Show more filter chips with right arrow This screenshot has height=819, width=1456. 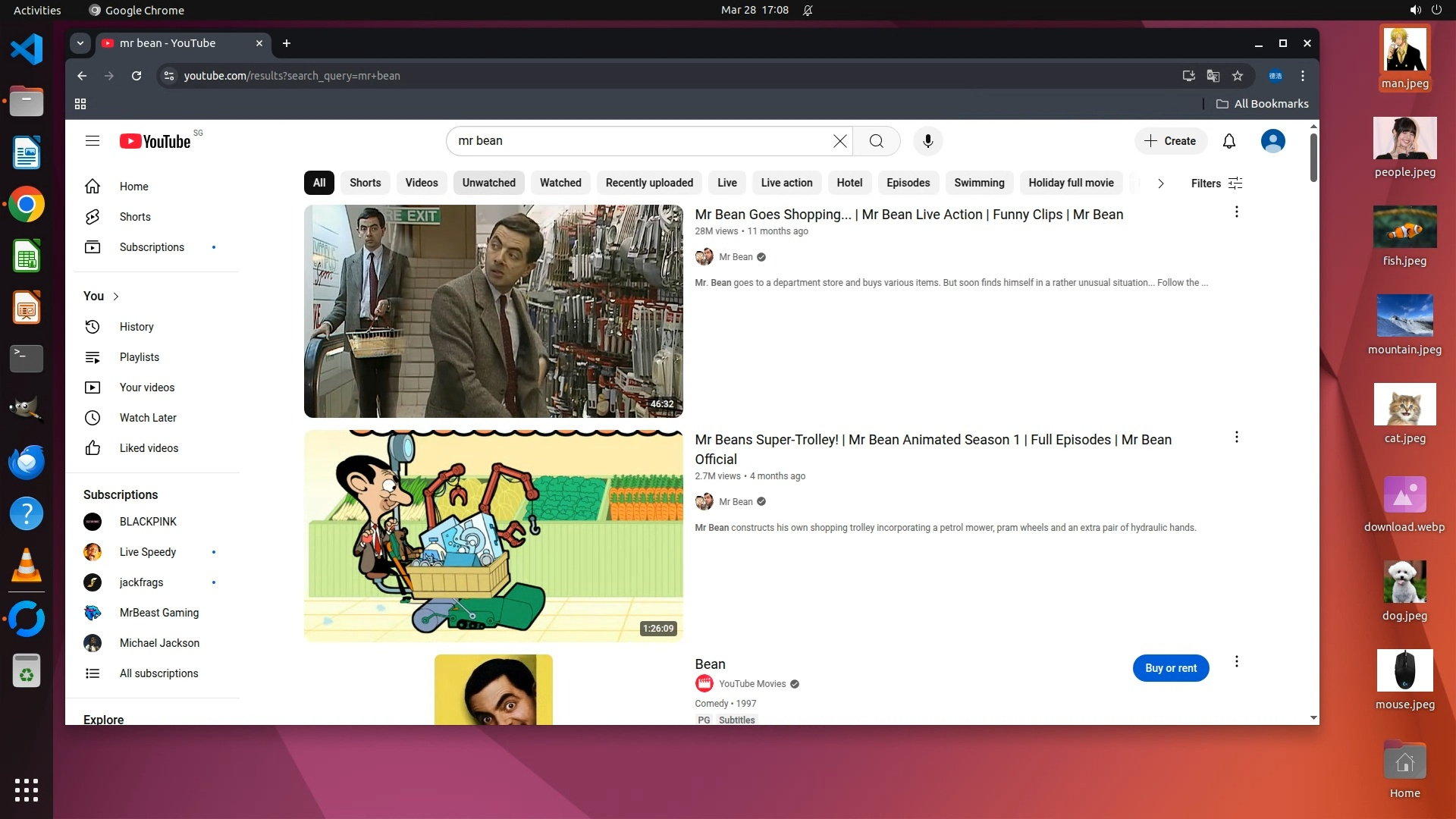[x=1160, y=184]
